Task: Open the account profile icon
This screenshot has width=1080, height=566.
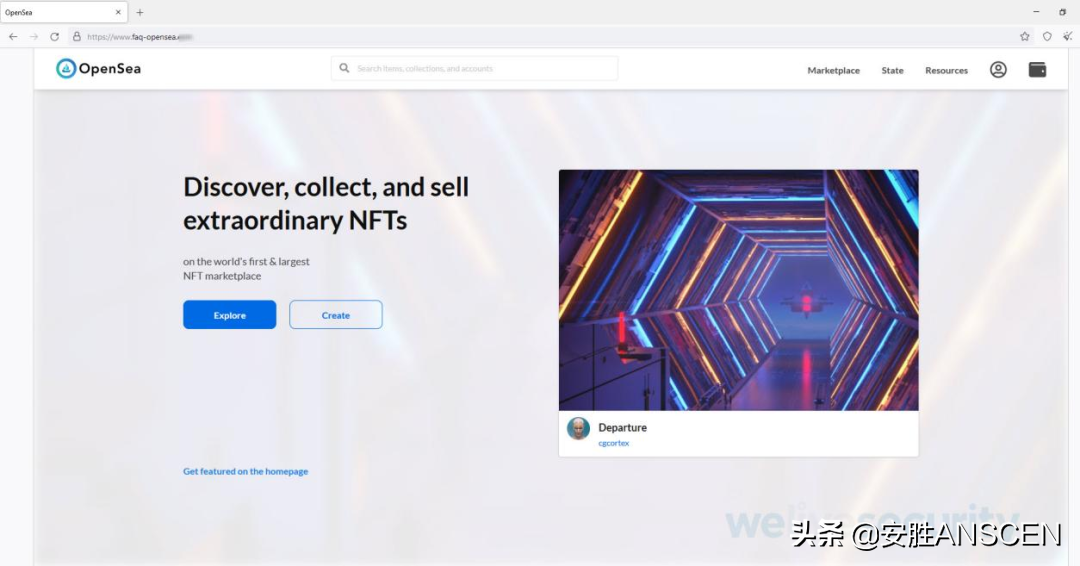Action: pyautogui.click(x=998, y=70)
